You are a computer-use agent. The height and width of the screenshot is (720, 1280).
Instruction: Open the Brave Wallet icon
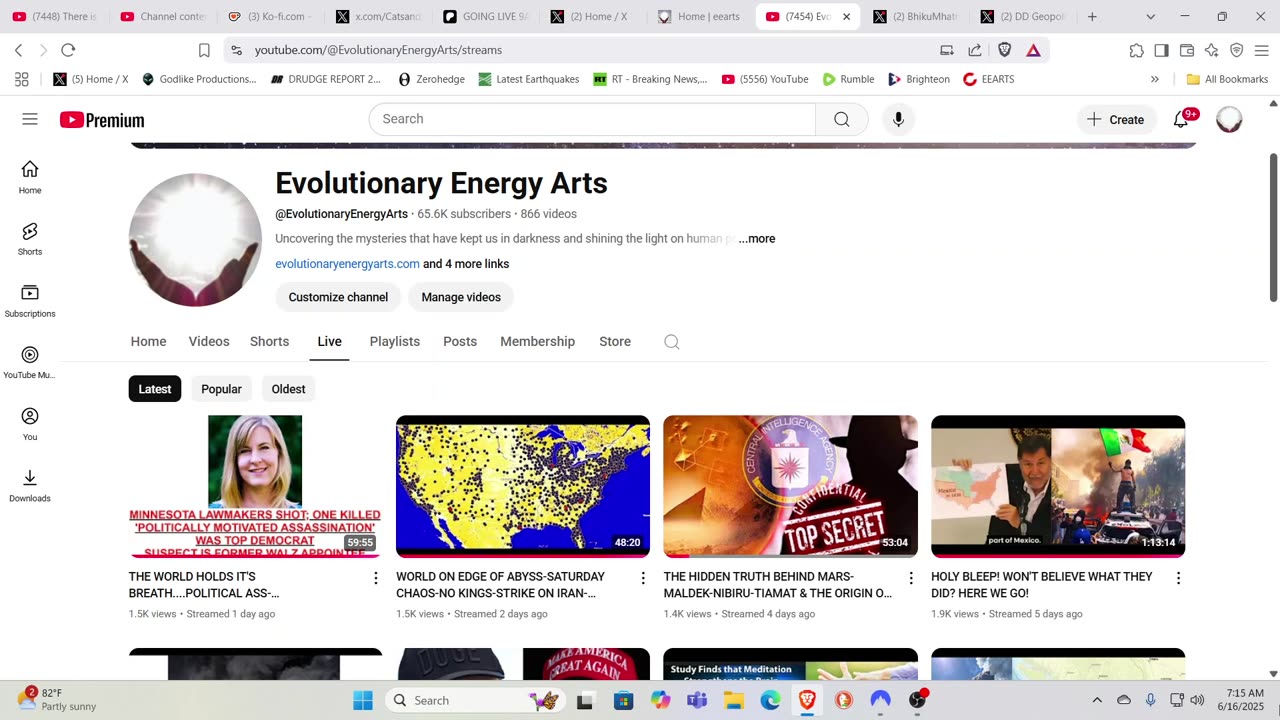[x=1187, y=50]
